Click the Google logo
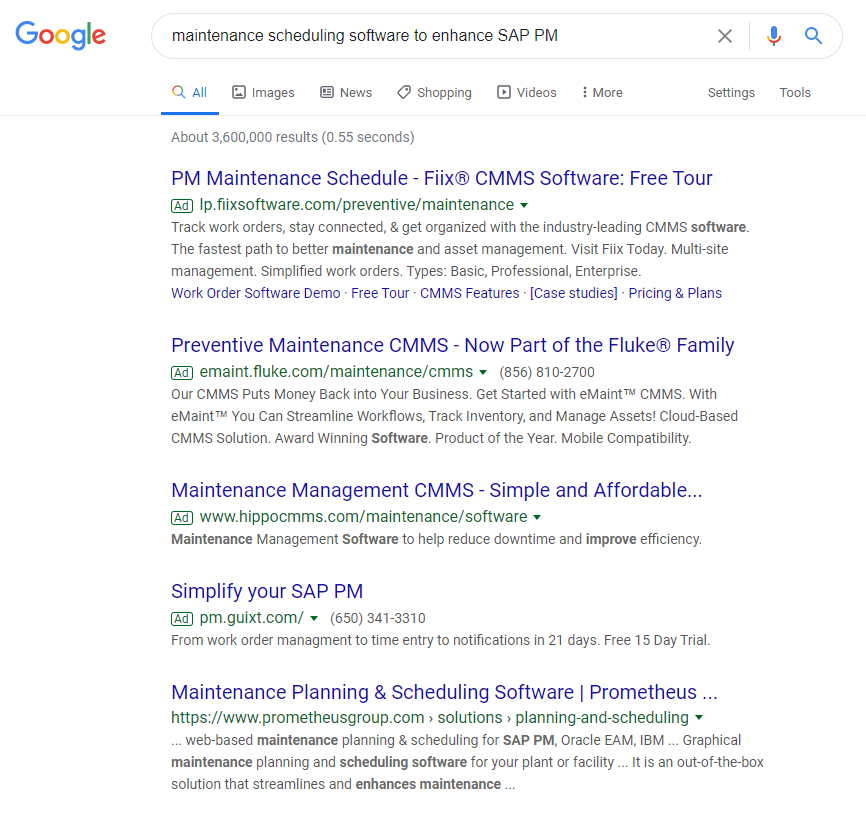The image size is (866, 813). 60,35
